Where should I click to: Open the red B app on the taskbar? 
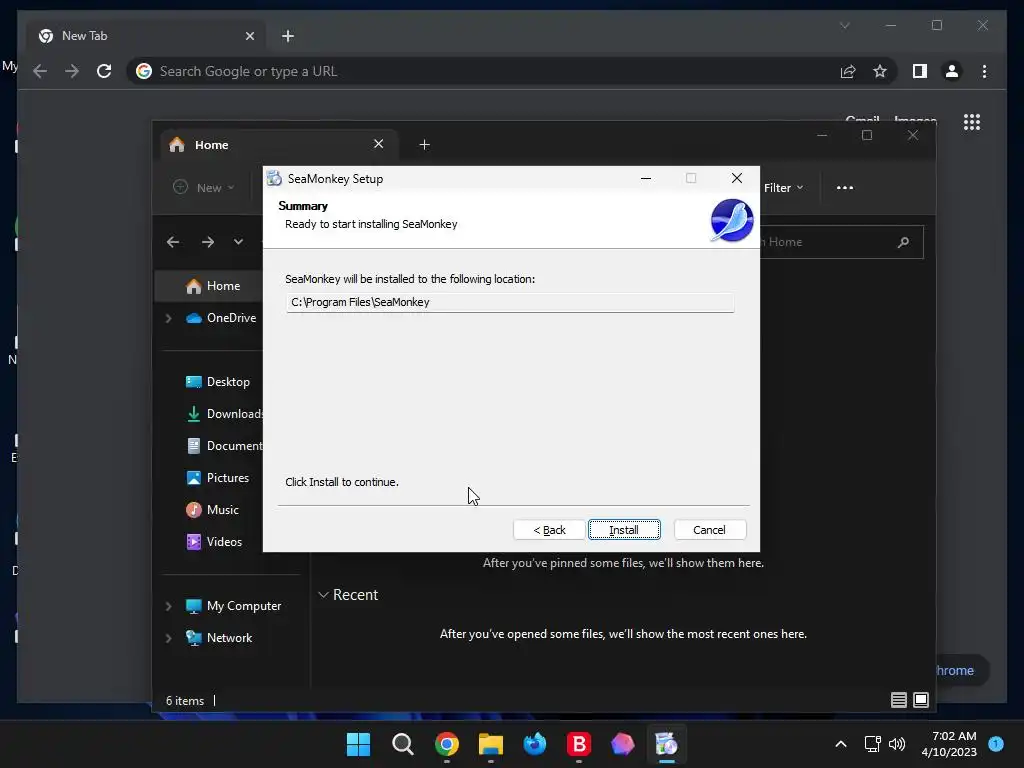579,744
